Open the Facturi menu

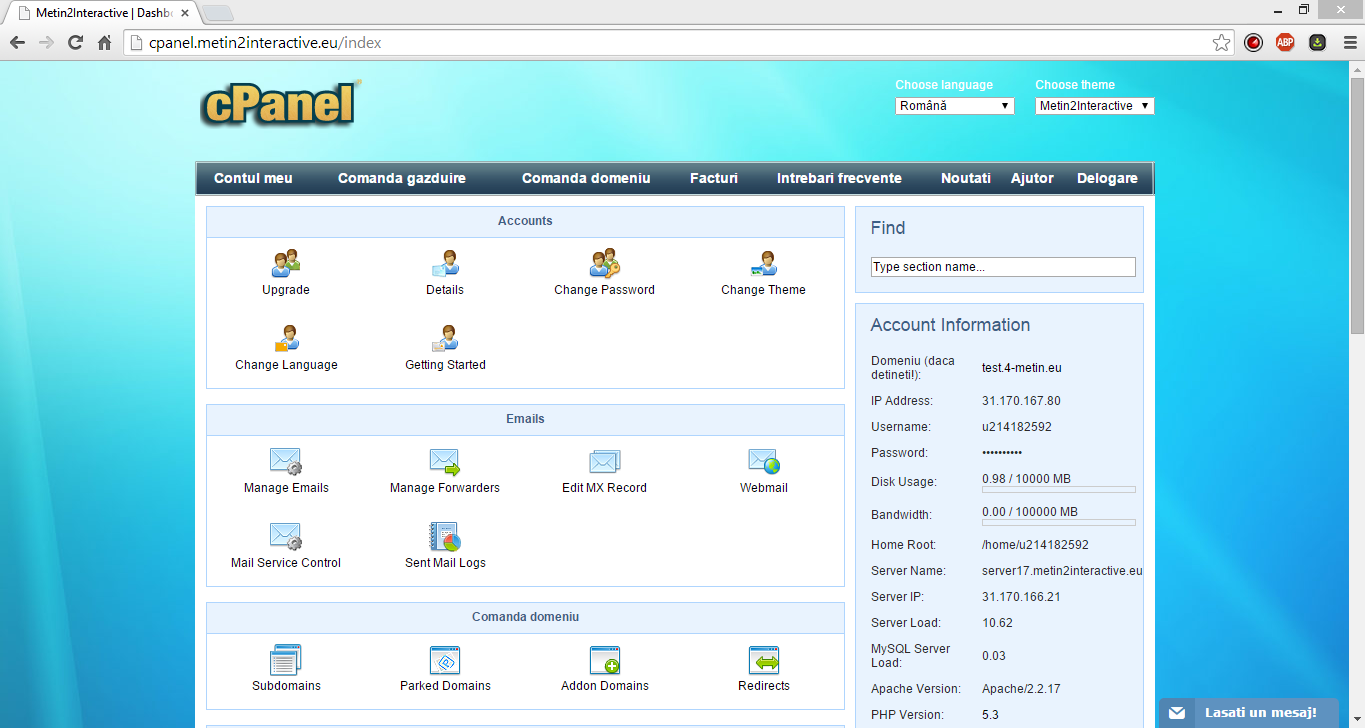714,178
